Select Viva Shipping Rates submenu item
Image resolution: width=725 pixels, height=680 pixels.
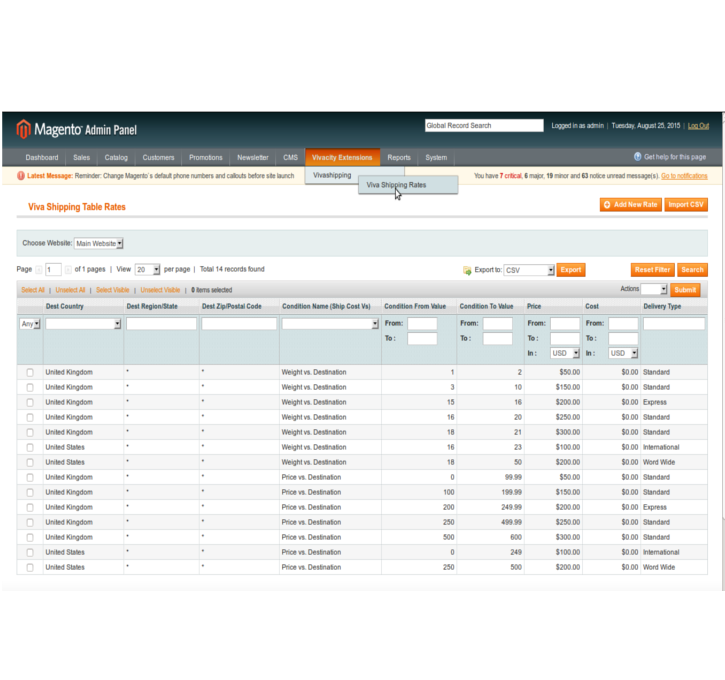[x=408, y=185]
